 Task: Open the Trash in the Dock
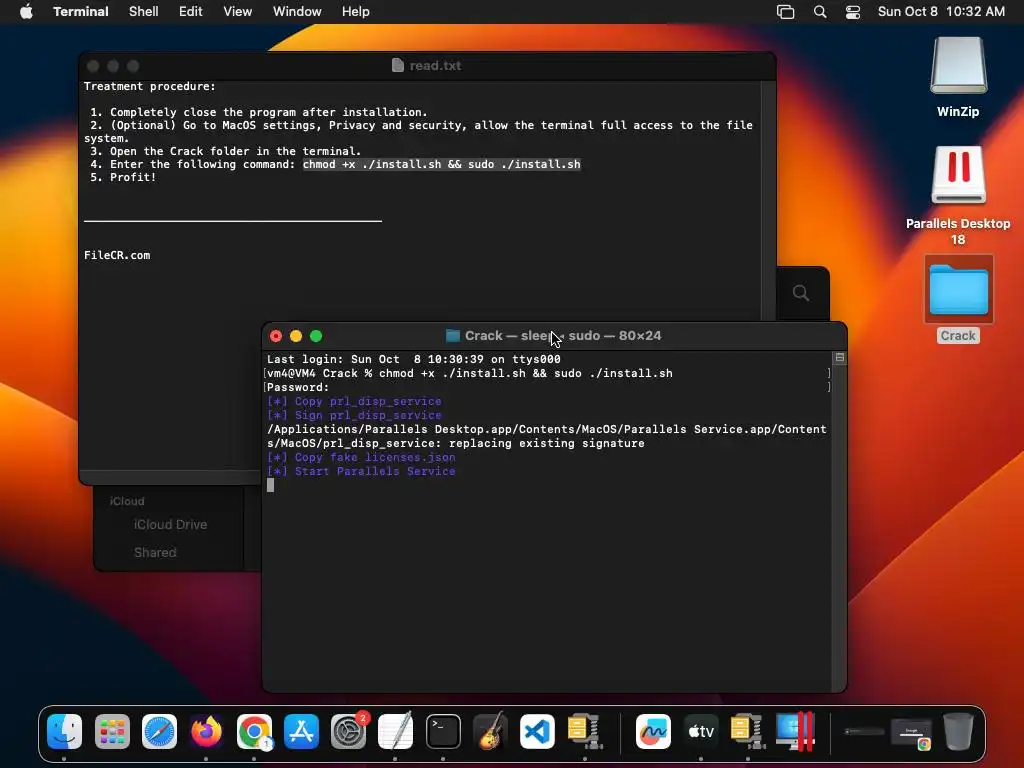coord(958,731)
